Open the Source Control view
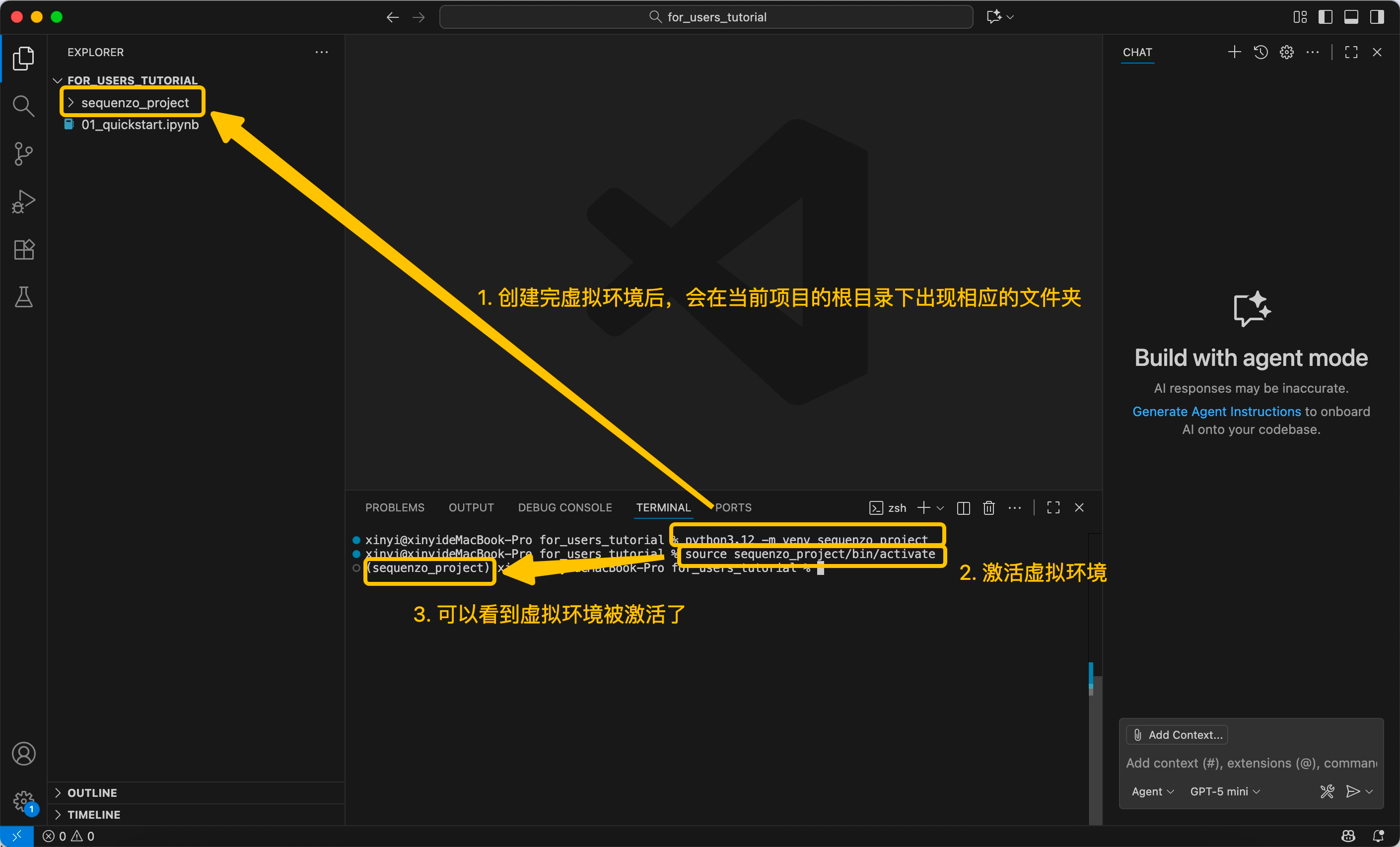The image size is (1400, 847). tap(23, 153)
